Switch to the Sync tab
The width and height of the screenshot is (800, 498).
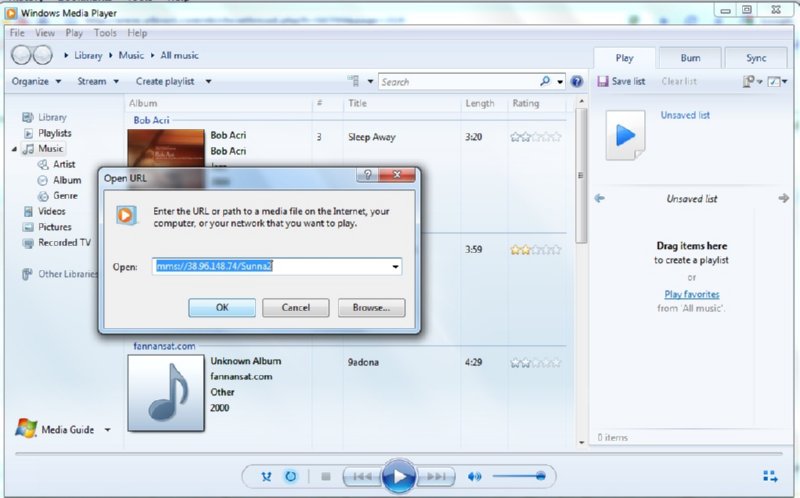(756, 58)
